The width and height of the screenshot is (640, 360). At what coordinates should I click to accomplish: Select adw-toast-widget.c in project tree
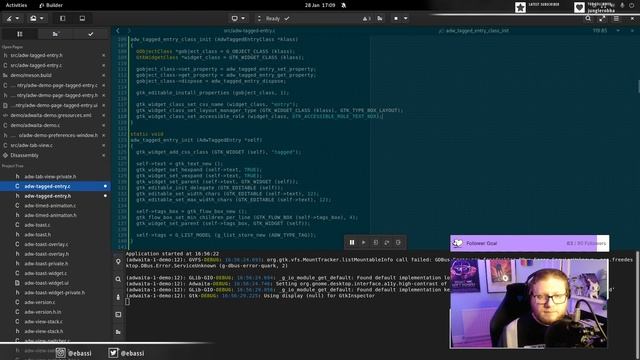tap(55, 273)
